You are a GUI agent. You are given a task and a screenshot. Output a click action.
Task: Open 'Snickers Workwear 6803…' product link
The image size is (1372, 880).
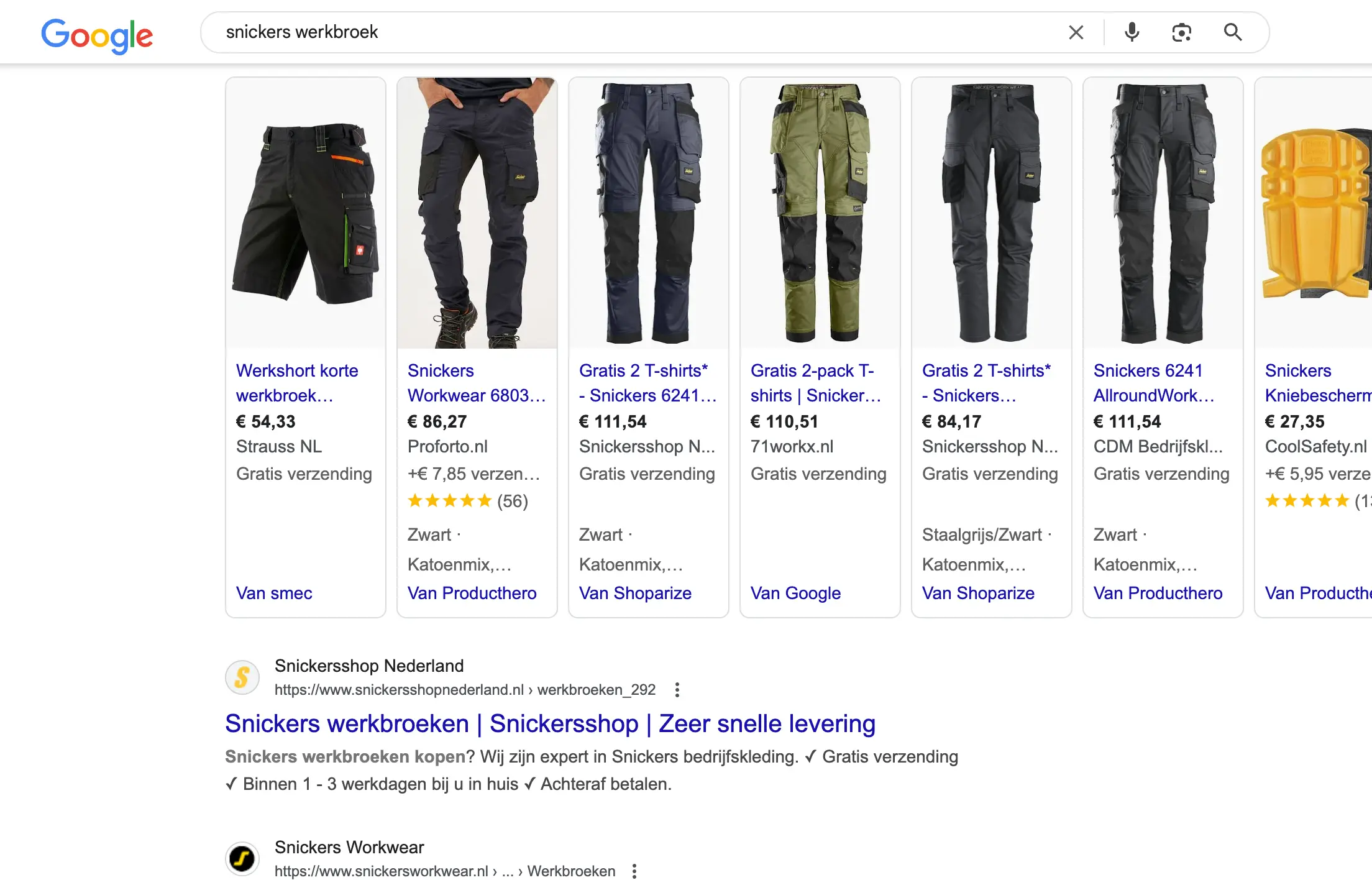click(477, 383)
